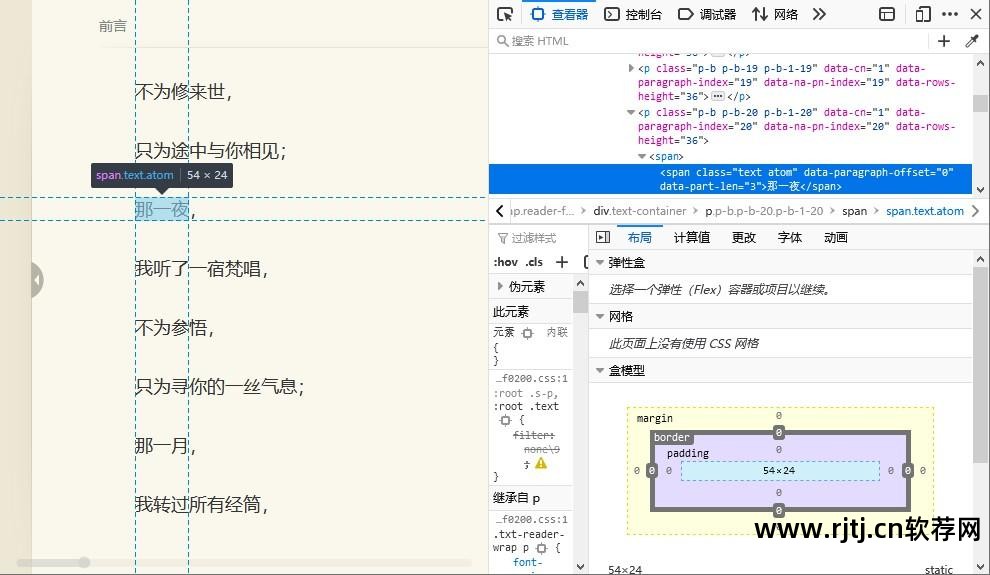This screenshot has height=575, width=990.
Task: Show more devtools tabs chevron
Action: 819,15
